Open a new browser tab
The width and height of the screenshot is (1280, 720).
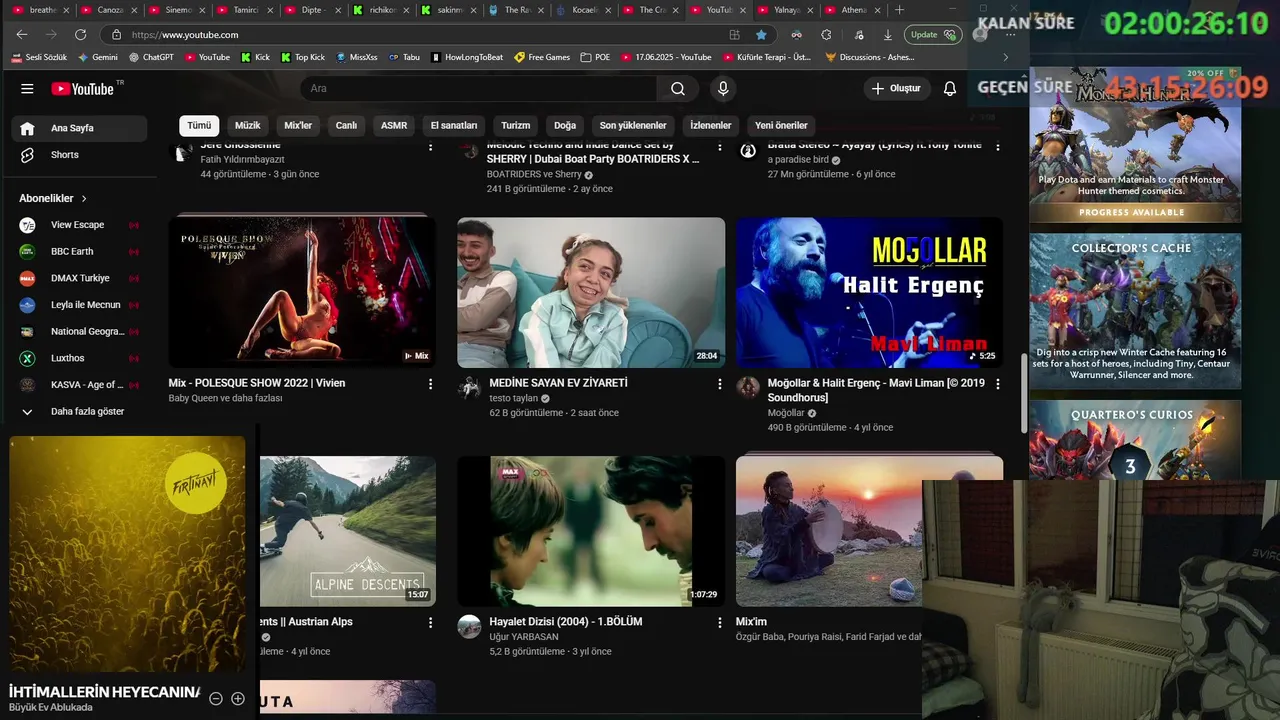[899, 10]
